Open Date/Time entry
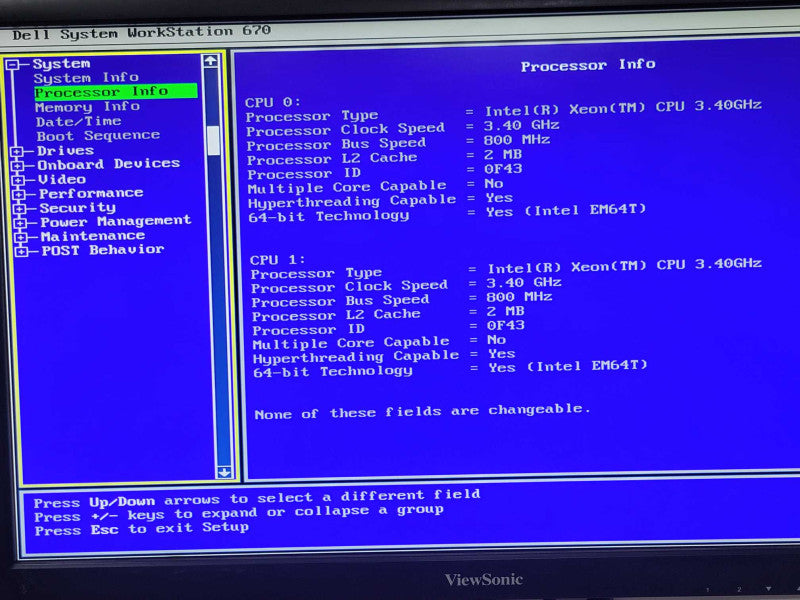This screenshot has height=600, width=800. pos(79,122)
